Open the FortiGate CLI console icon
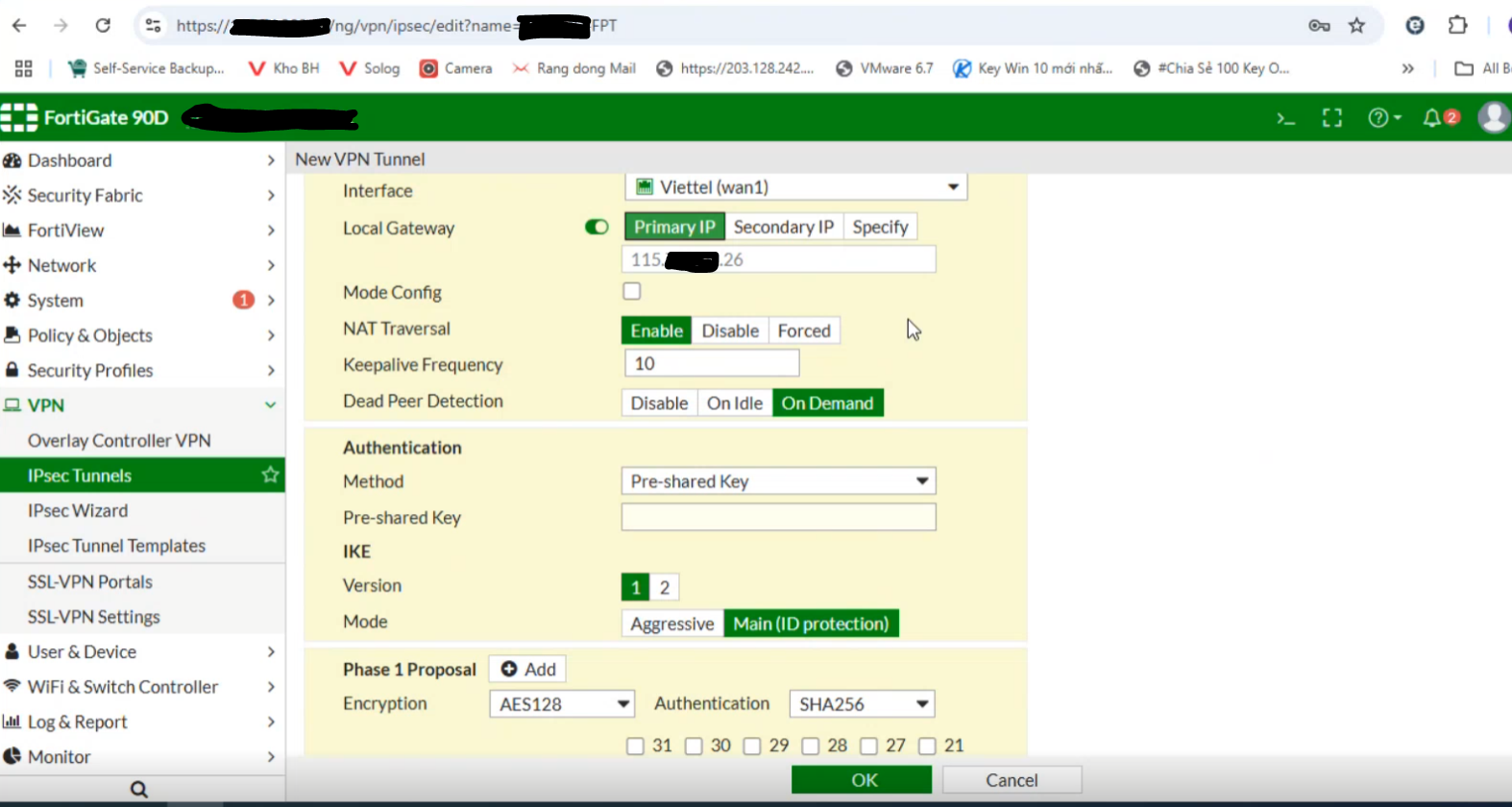Screen dimensions: 1512x807 pos(1285,118)
